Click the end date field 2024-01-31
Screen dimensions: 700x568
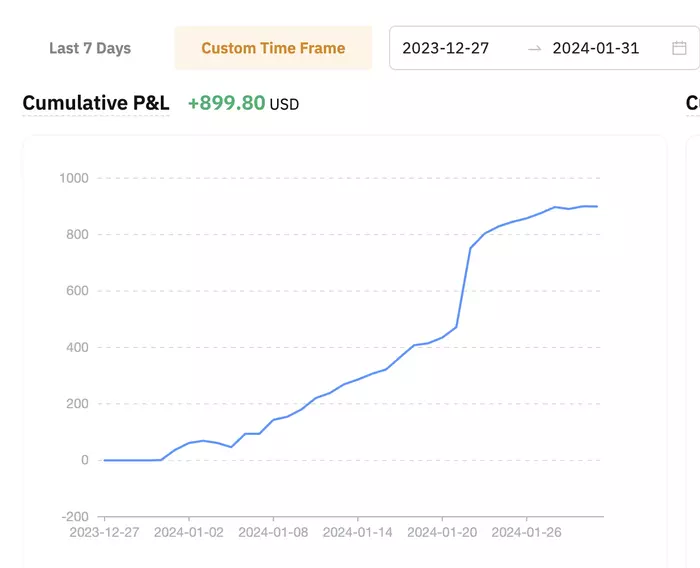tap(596, 48)
